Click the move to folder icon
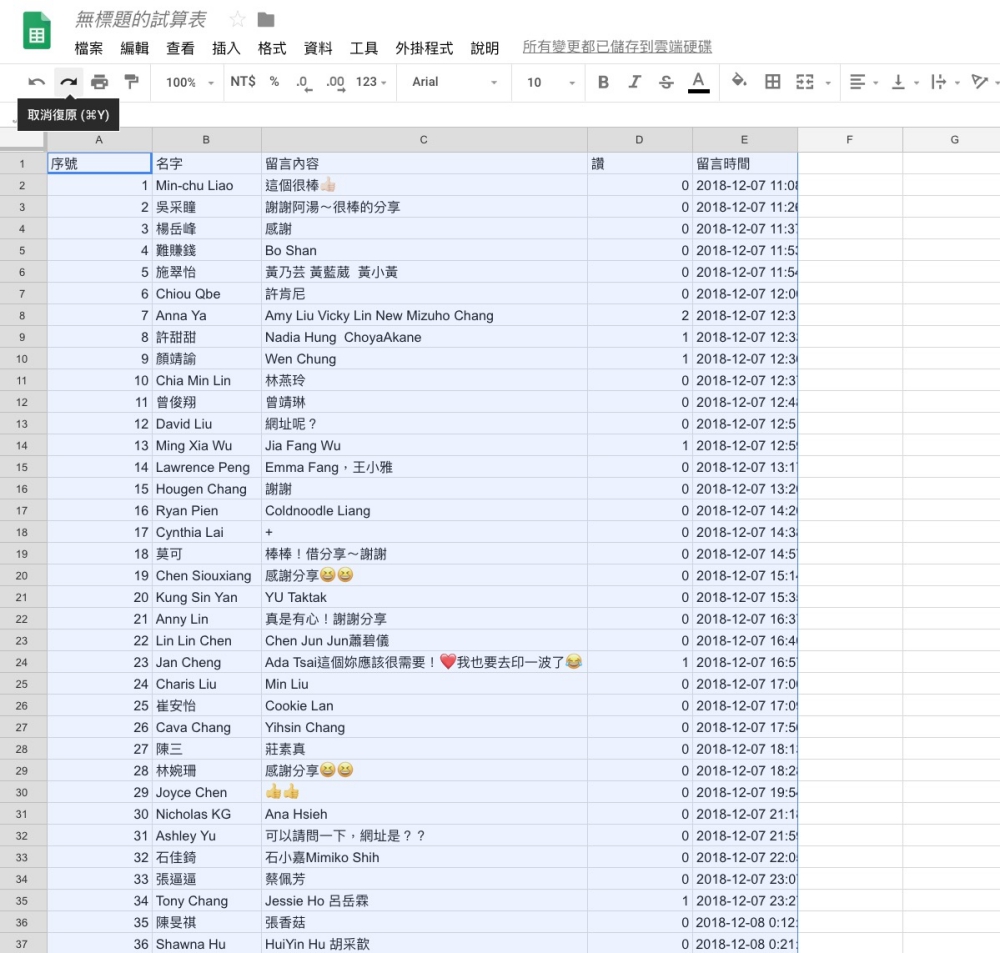Screen dimensions: 1000x953 coord(266,19)
